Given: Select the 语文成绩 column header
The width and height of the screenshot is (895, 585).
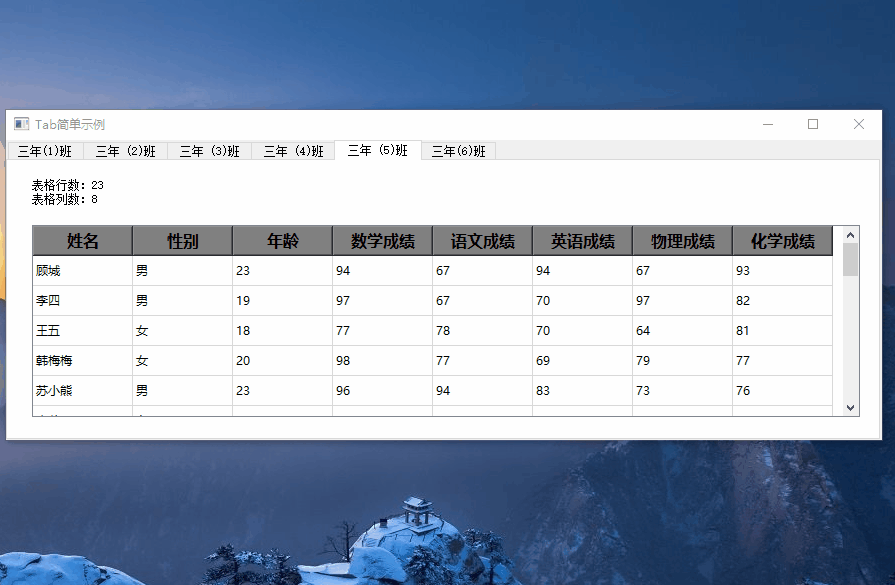Looking at the screenshot, I should [483, 241].
